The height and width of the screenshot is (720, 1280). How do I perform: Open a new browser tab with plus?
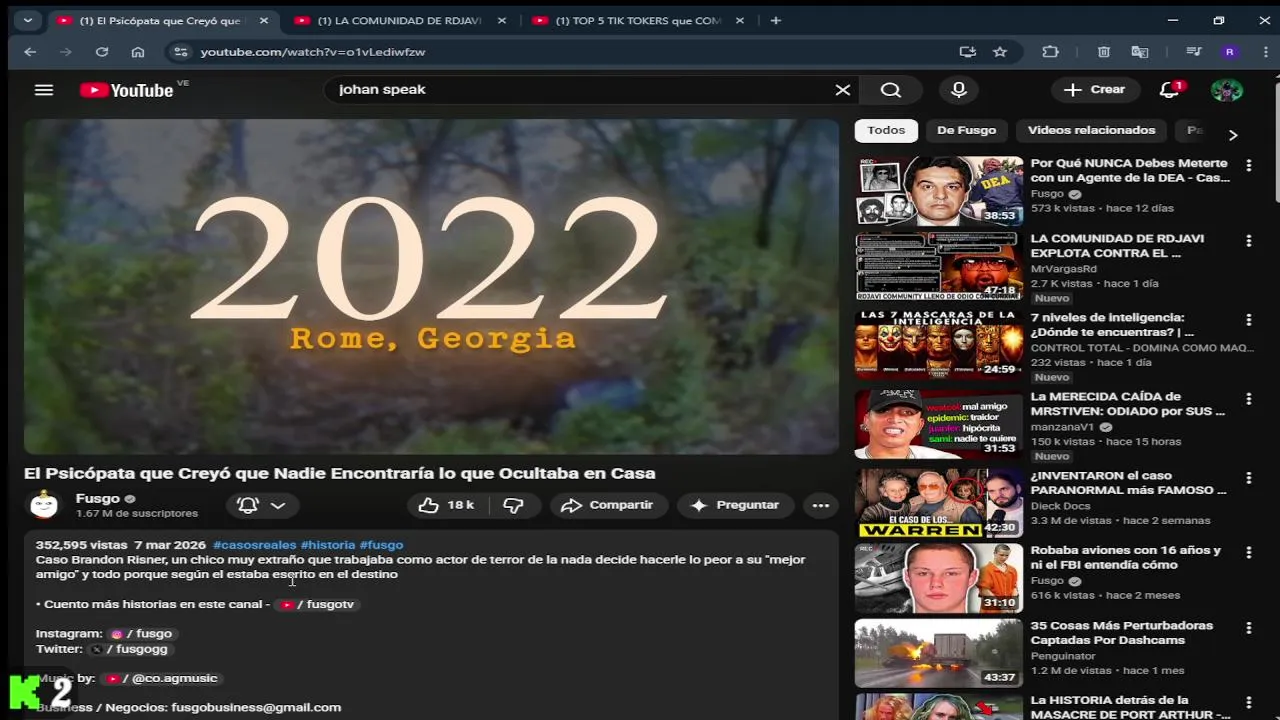776,20
